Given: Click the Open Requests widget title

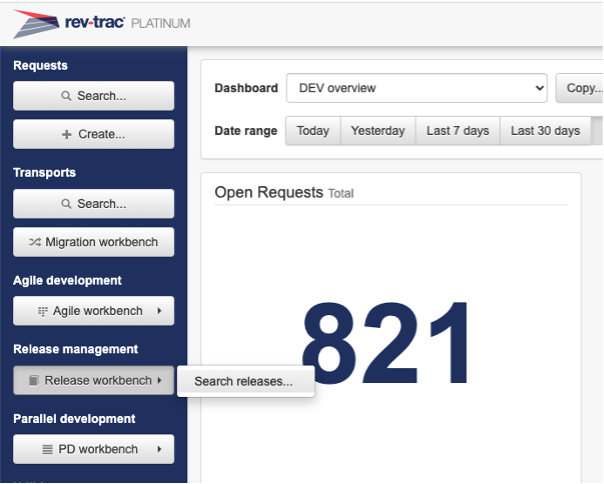Looking at the screenshot, I should [x=269, y=192].
